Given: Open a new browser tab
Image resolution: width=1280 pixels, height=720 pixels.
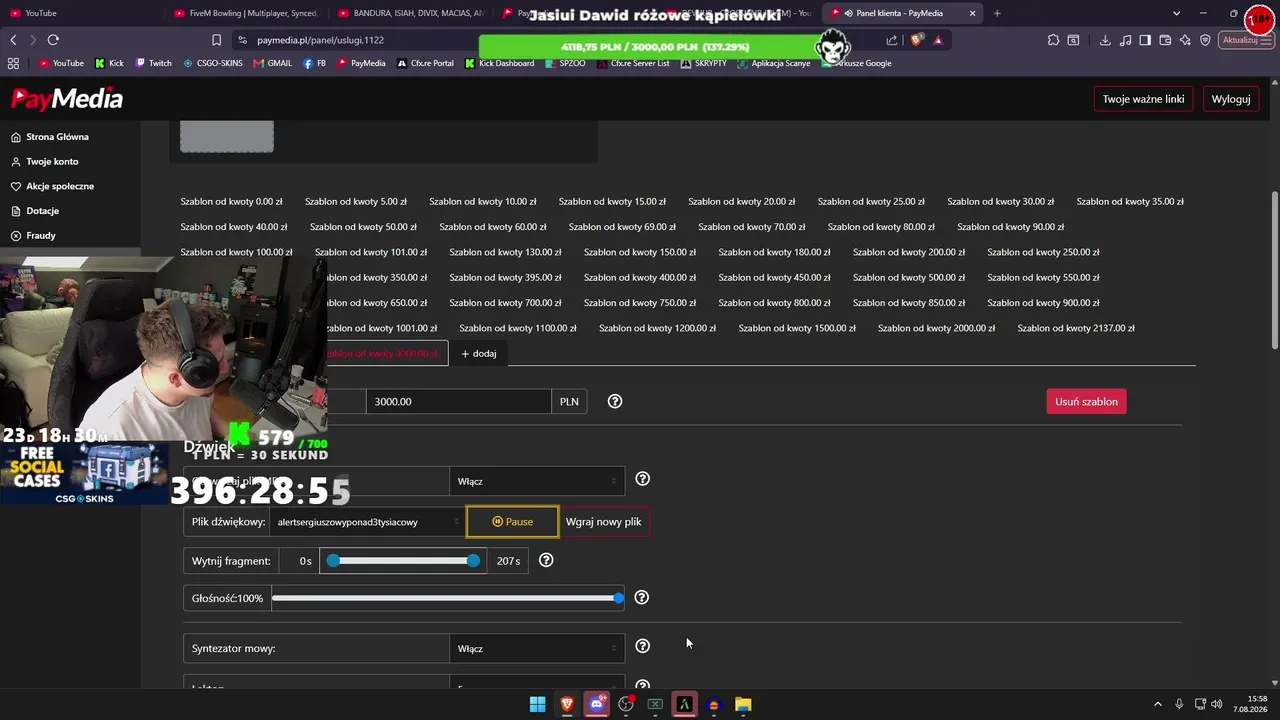Looking at the screenshot, I should (x=997, y=13).
